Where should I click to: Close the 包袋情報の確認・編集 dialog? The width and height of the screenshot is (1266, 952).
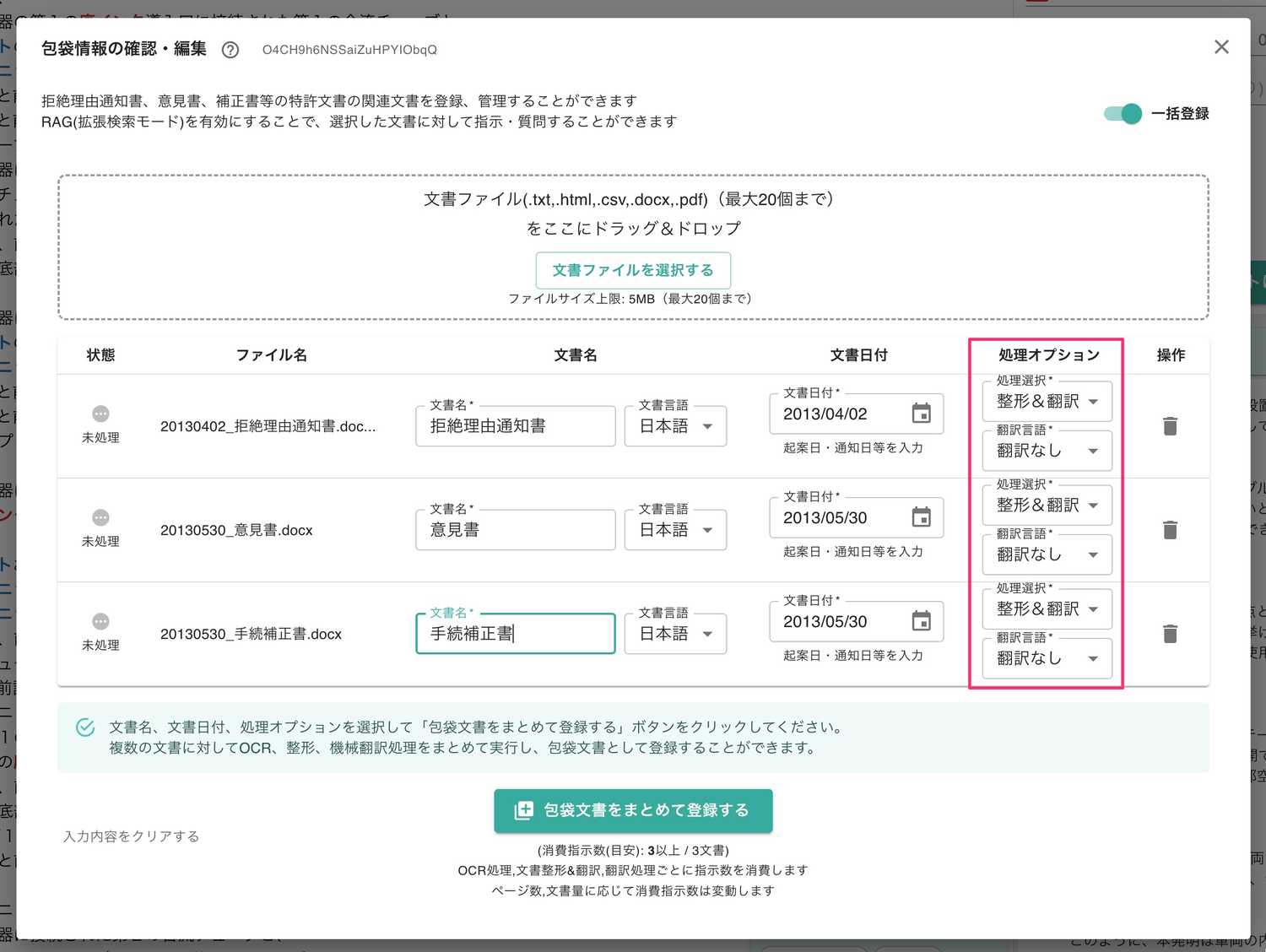[1221, 47]
